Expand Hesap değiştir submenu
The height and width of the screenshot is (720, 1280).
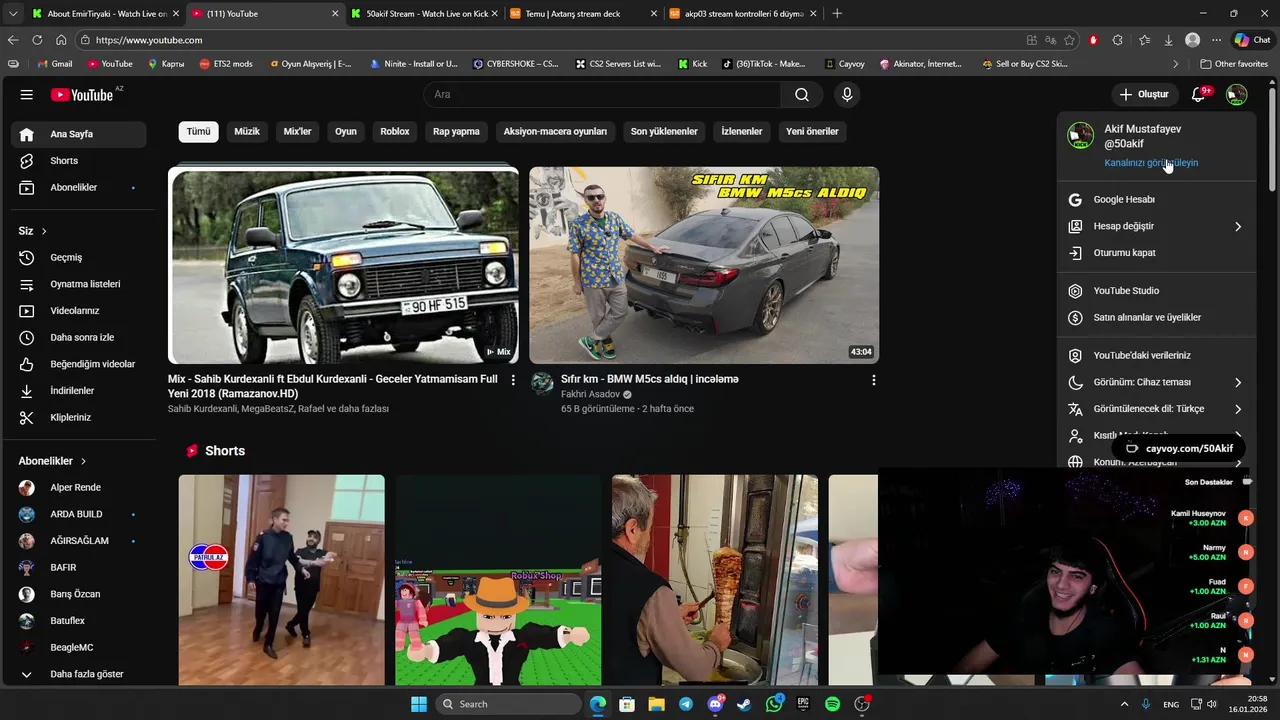1156,226
